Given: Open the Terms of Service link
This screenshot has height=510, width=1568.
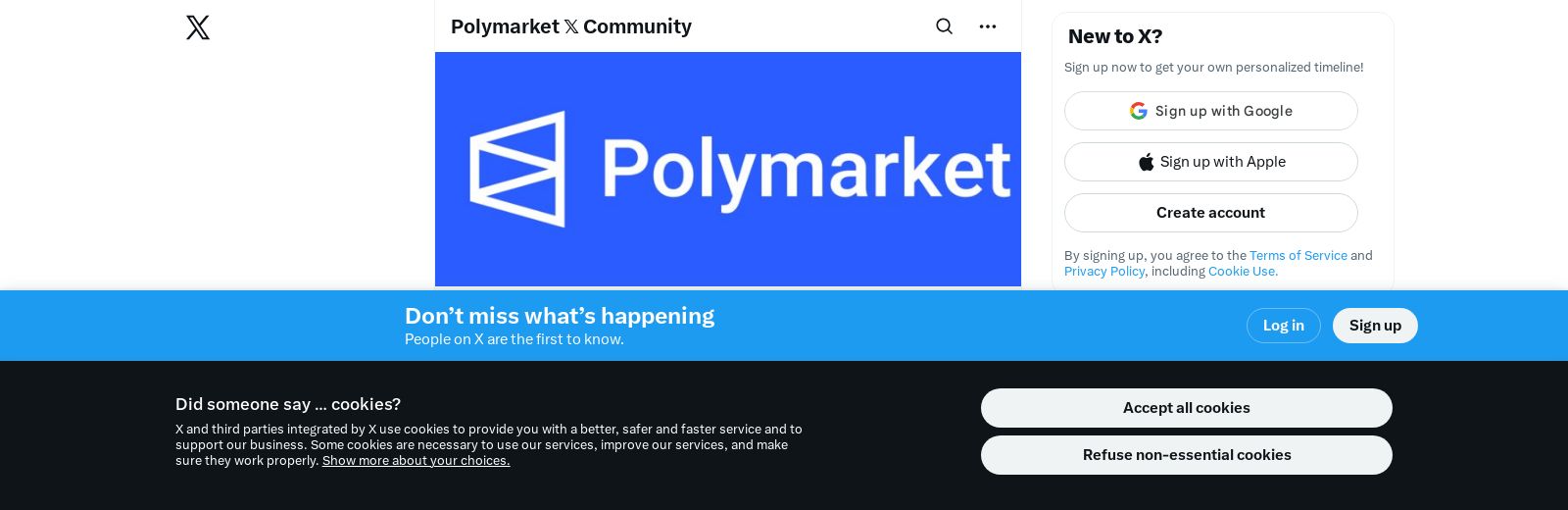Looking at the screenshot, I should 1298,255.
